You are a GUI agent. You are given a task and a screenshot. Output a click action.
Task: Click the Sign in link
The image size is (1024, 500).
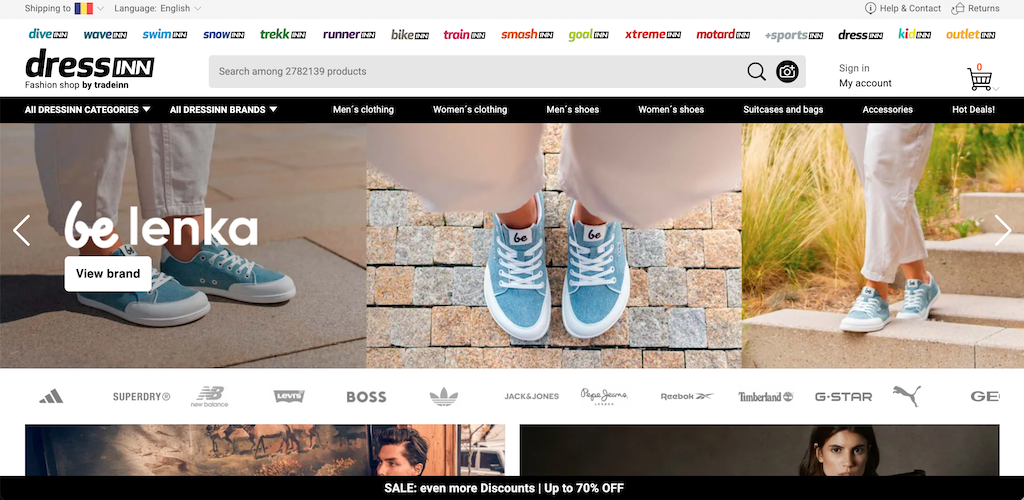(x=854, y=68)
